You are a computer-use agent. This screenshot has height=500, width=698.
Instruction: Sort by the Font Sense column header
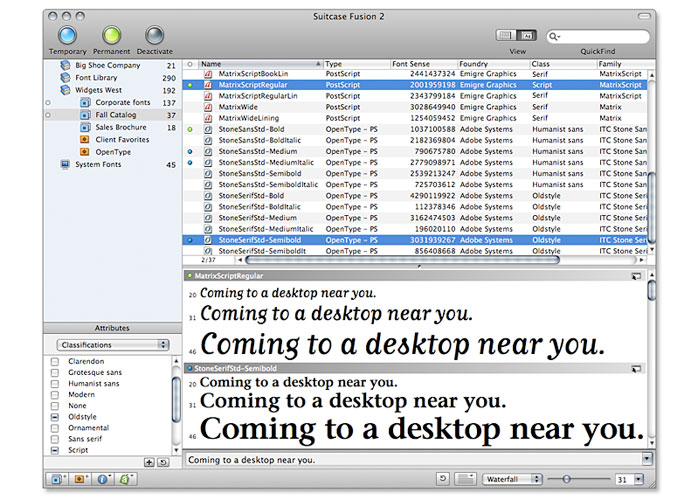(424, 64)
